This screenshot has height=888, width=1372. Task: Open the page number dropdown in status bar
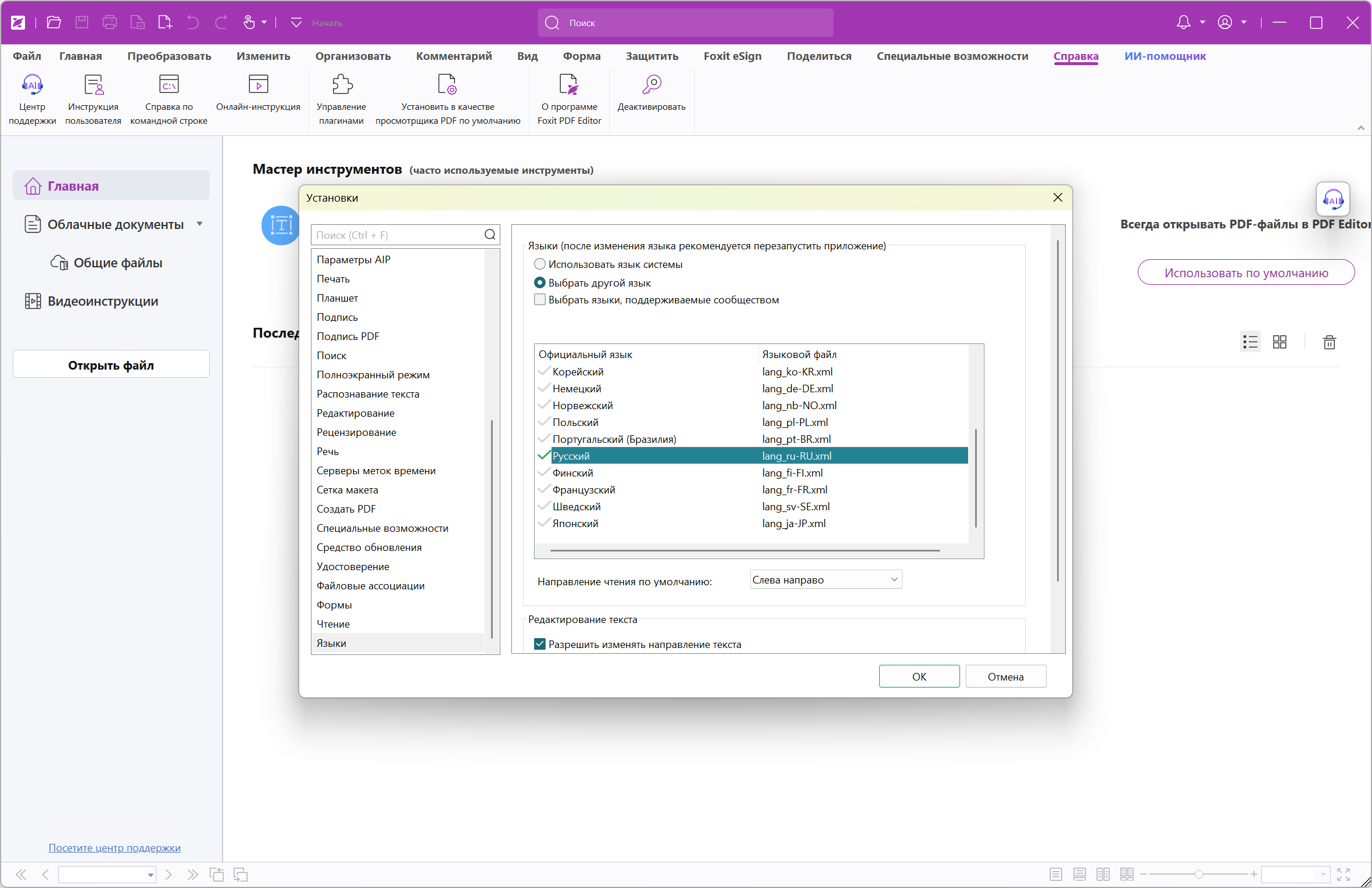pos(150,875)
